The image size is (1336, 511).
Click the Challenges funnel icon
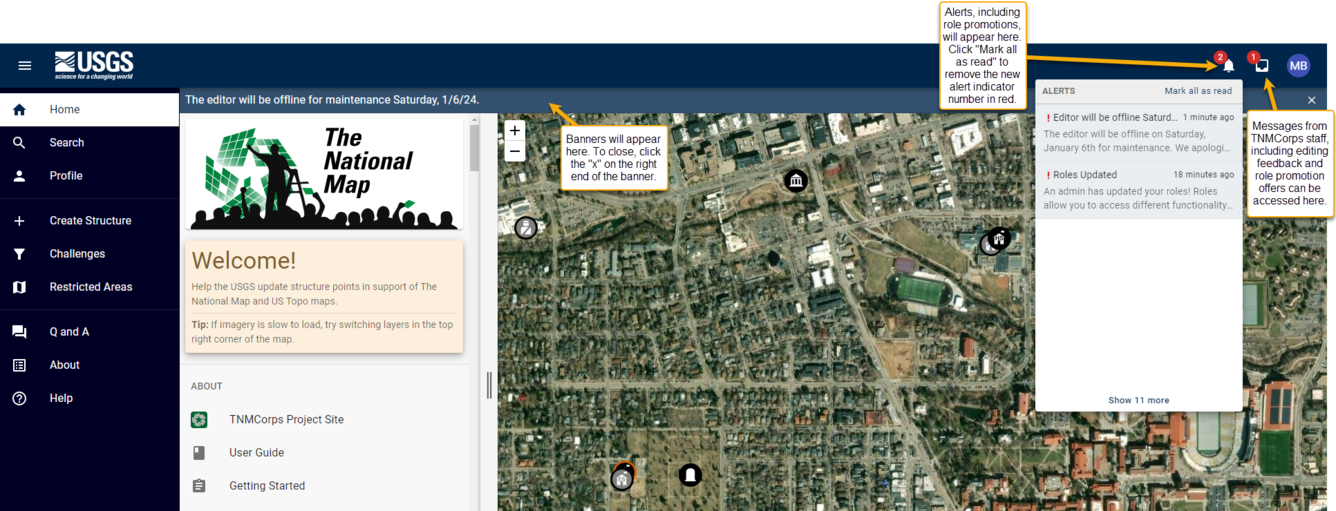[19, 254]
